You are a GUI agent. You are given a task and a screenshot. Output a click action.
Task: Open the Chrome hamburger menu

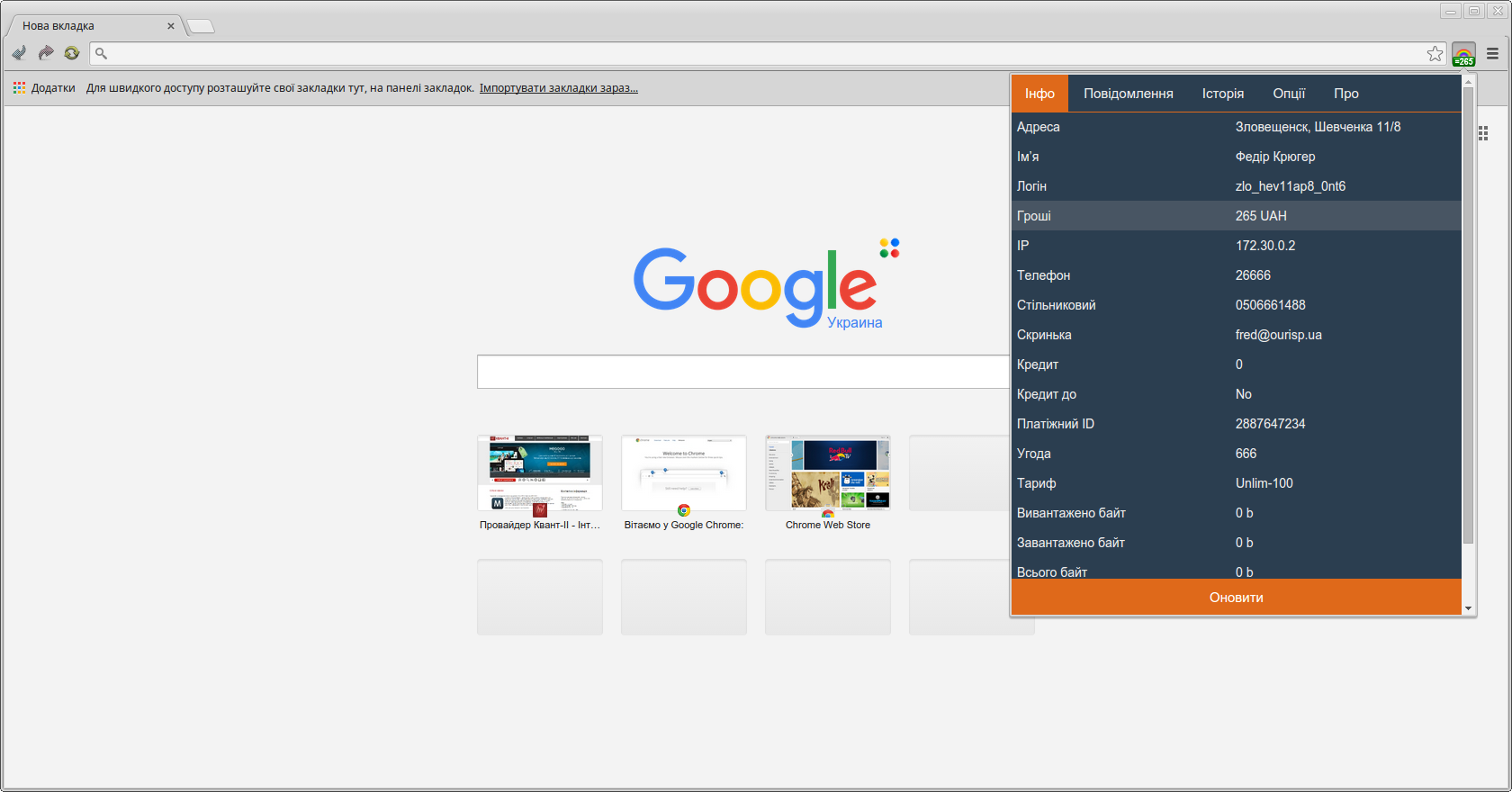1492,54
